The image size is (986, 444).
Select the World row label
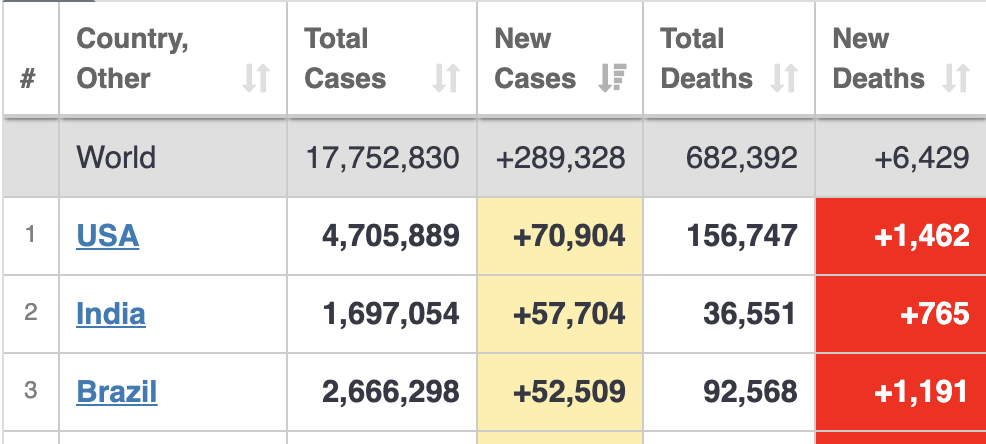(116, 158)
